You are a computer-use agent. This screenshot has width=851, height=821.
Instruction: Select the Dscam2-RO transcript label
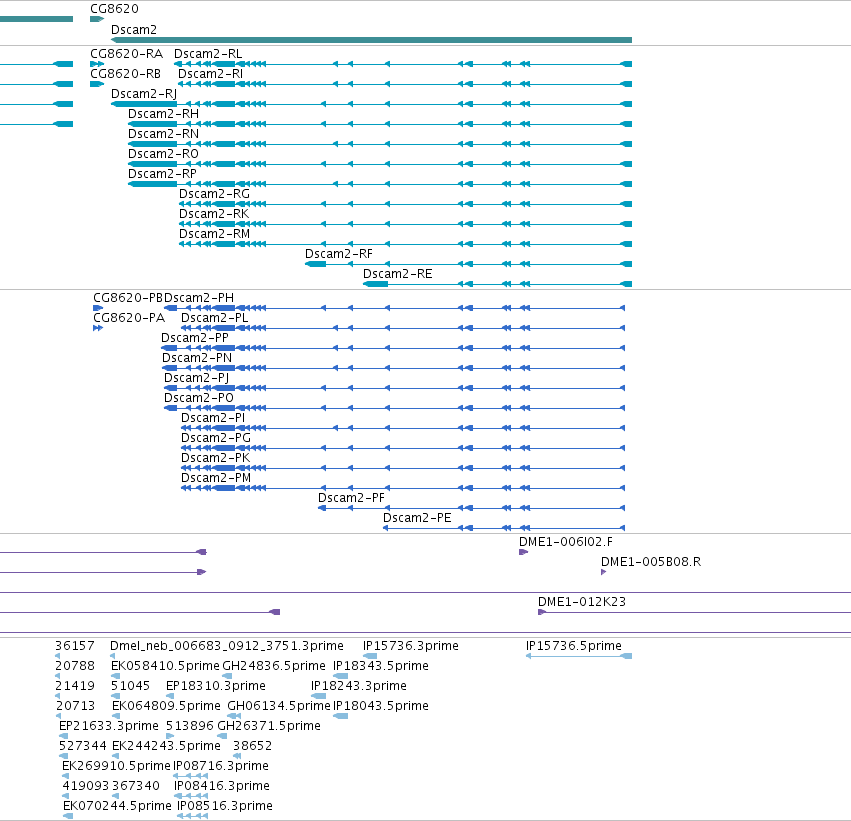(163, 154)
